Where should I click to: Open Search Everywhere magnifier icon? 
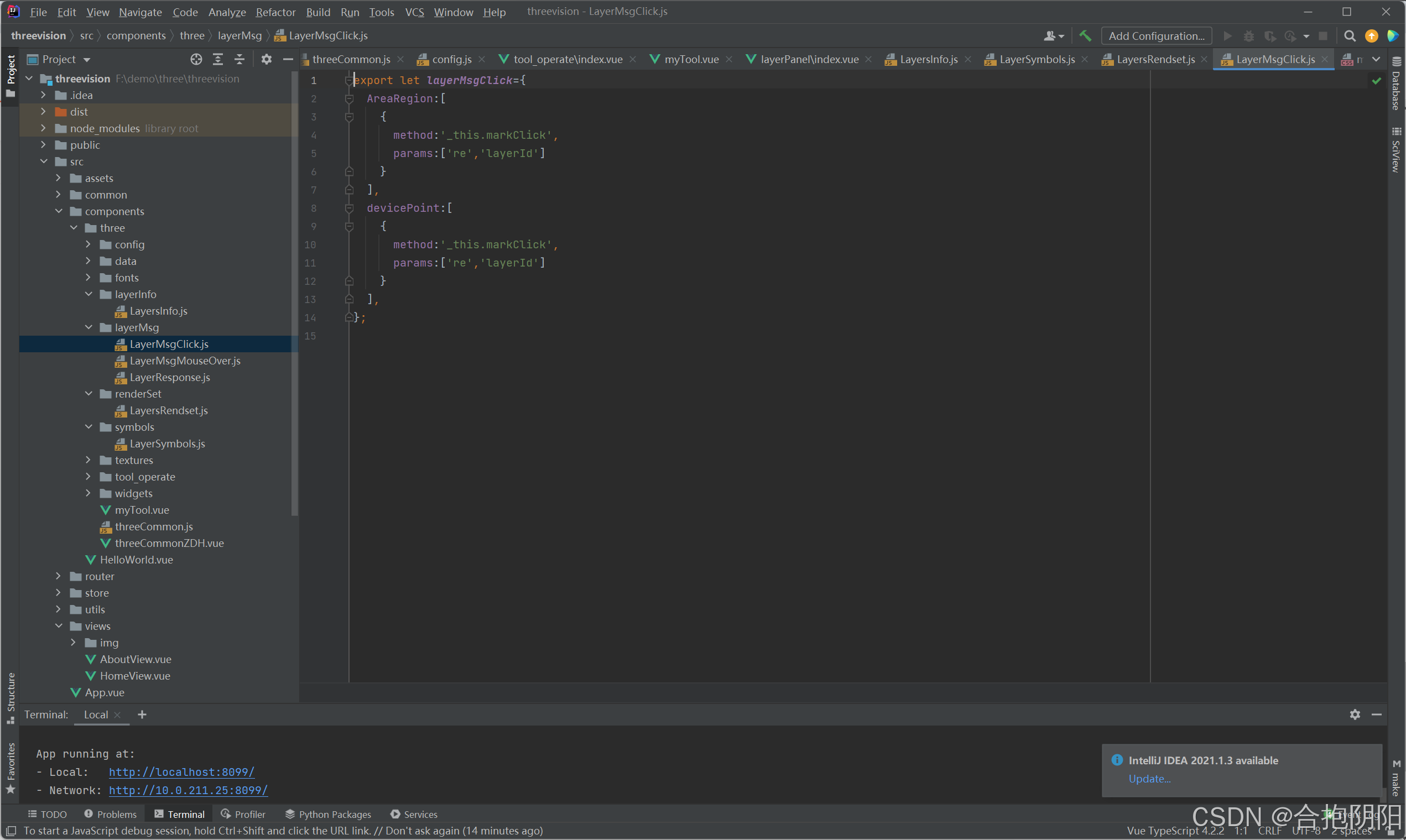(x=1350, y=35)
